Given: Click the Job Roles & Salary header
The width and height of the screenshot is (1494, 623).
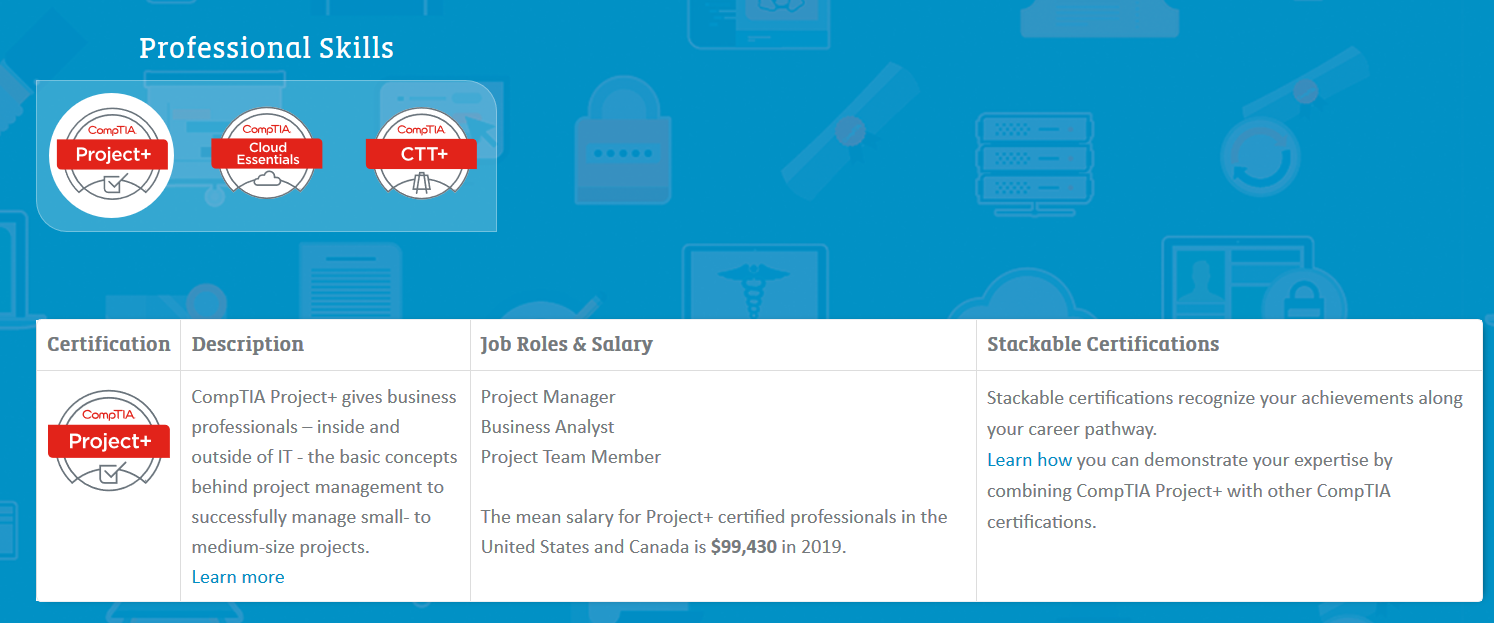Looking at the screenshot, I should [566, 344].
